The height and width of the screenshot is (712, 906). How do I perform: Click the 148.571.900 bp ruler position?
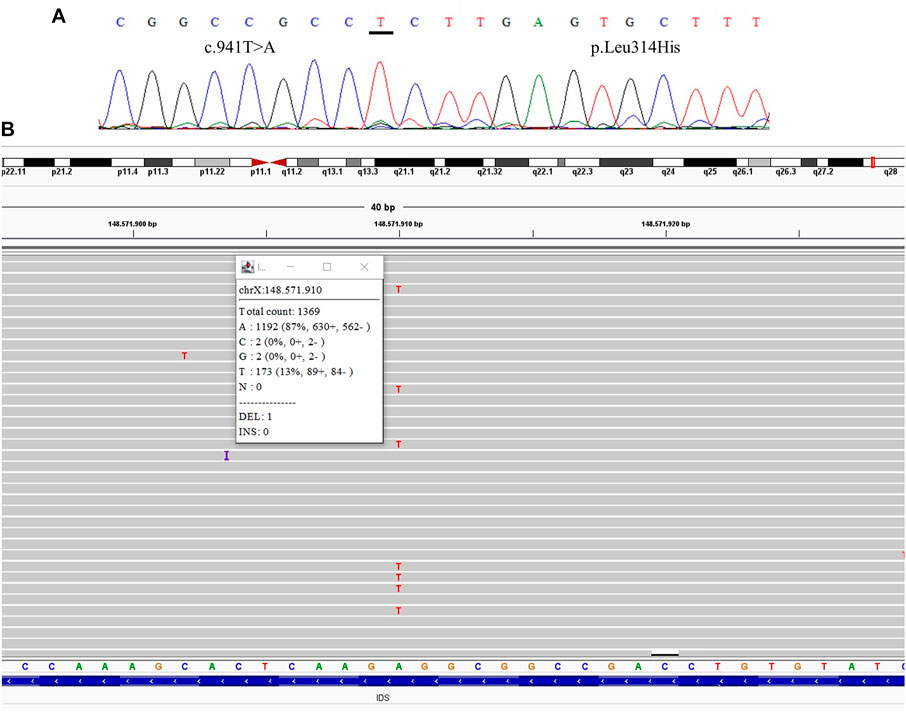(x=132, y=224)
